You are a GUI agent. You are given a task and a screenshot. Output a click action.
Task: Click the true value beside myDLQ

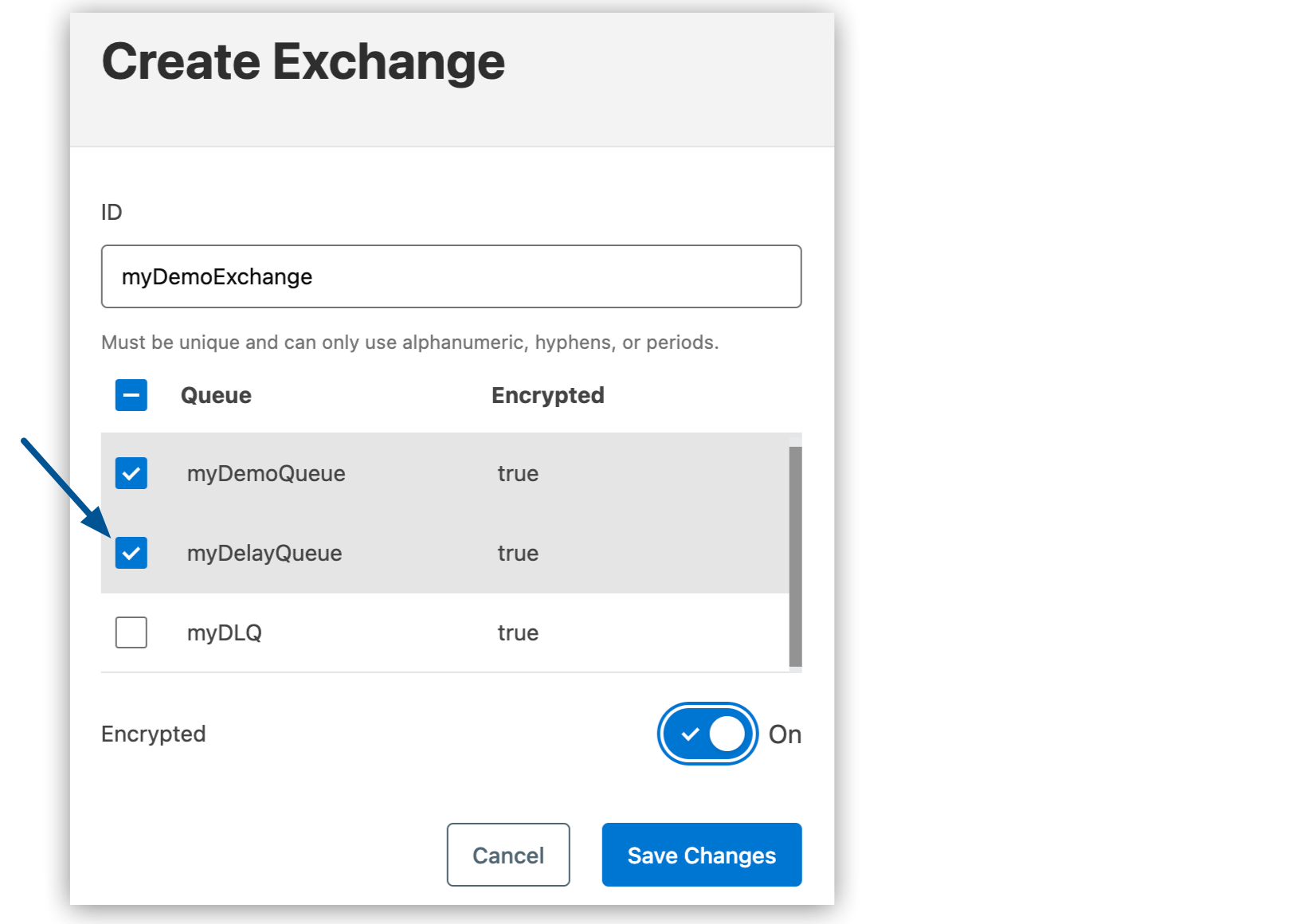(x=518, y=632)
